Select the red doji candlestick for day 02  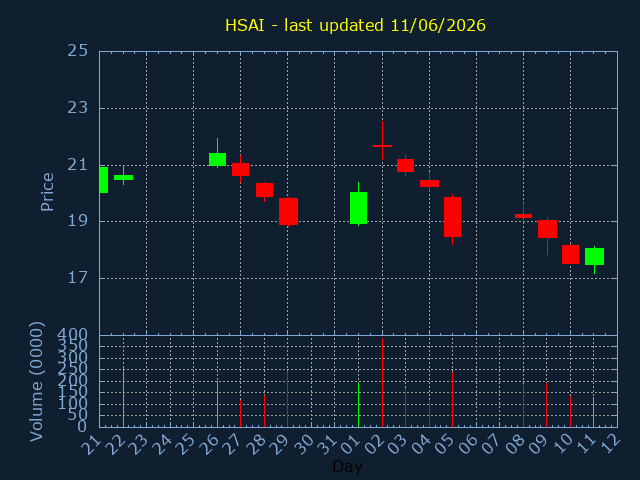coord(382,146)
